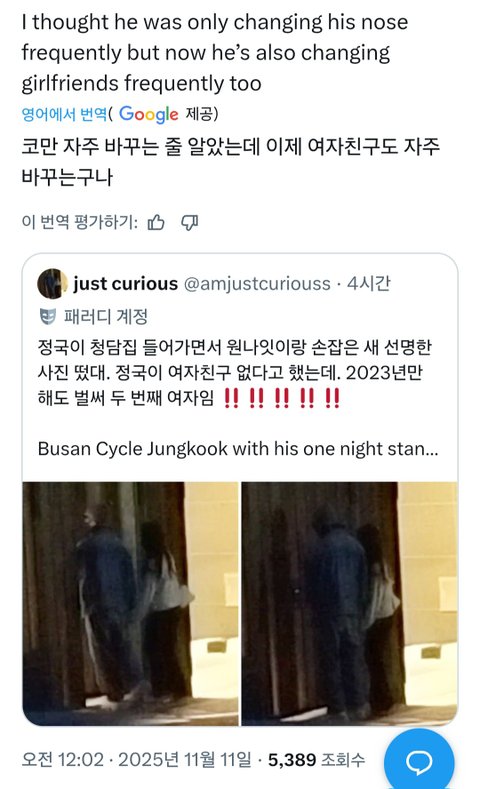480x789 pixels.
Task: Select the original English tweet text
Action: click(x=215, y=53)
